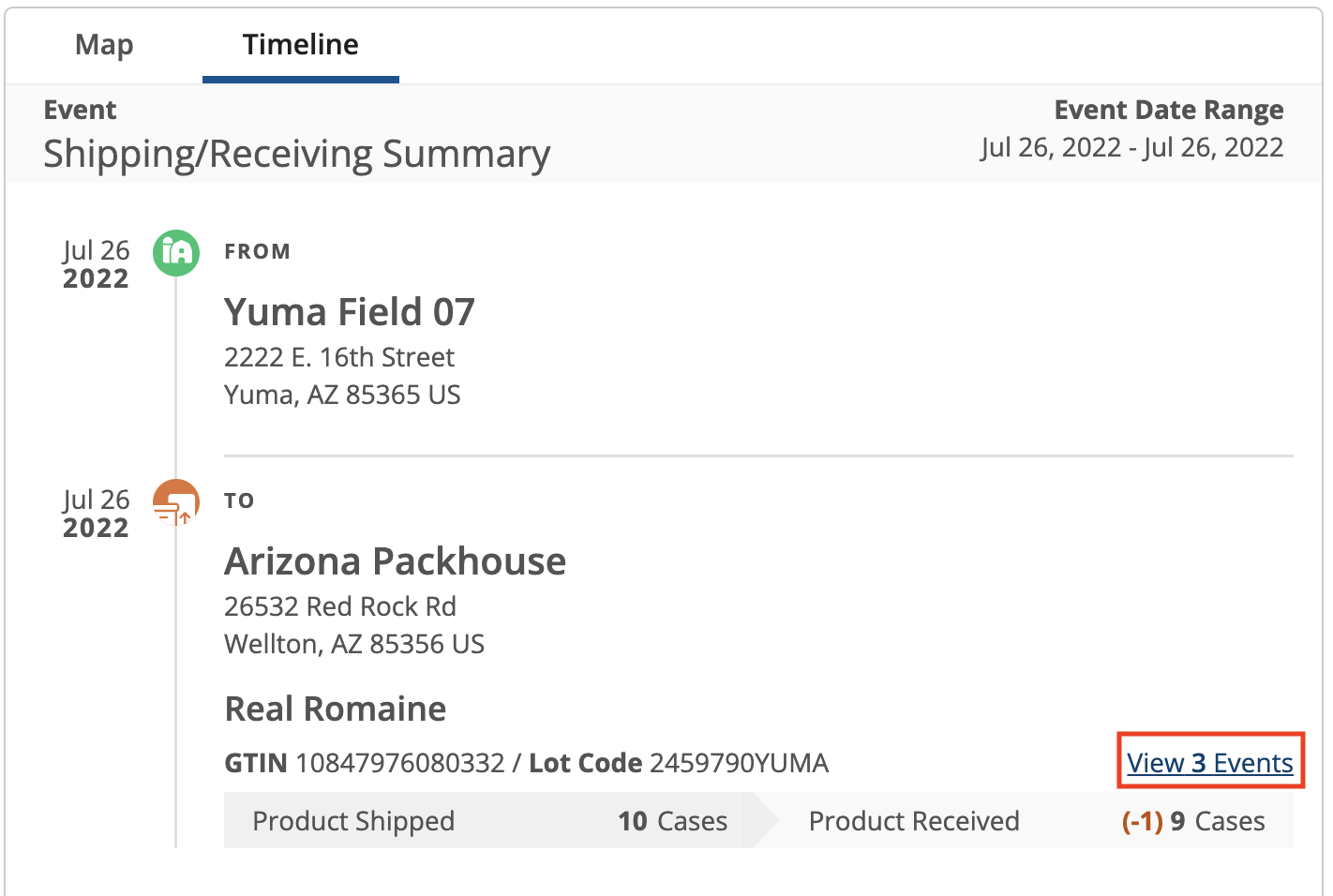Click the Lot Code 2459790YUMA value
The height and width of the screenshot is (896, 1333).
pyautogui.click(x=739, y=763)
